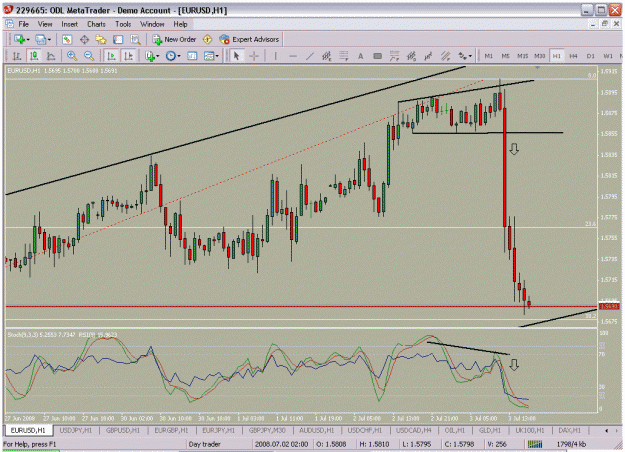Viewport: 625px width, 452px height.
Task: Click the New Order button
Action: coord(175,39)
